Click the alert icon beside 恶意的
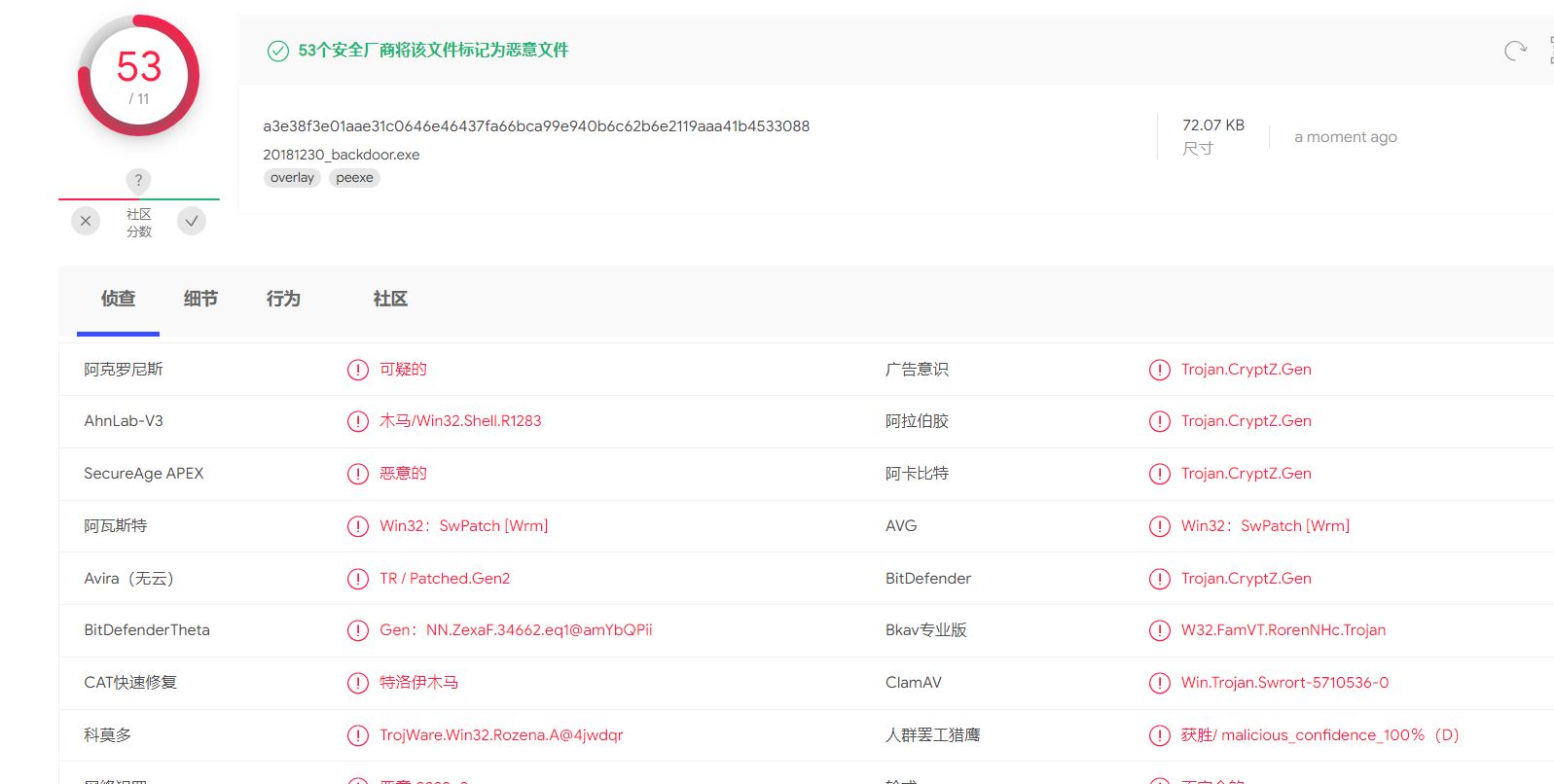 pos(358,474)
